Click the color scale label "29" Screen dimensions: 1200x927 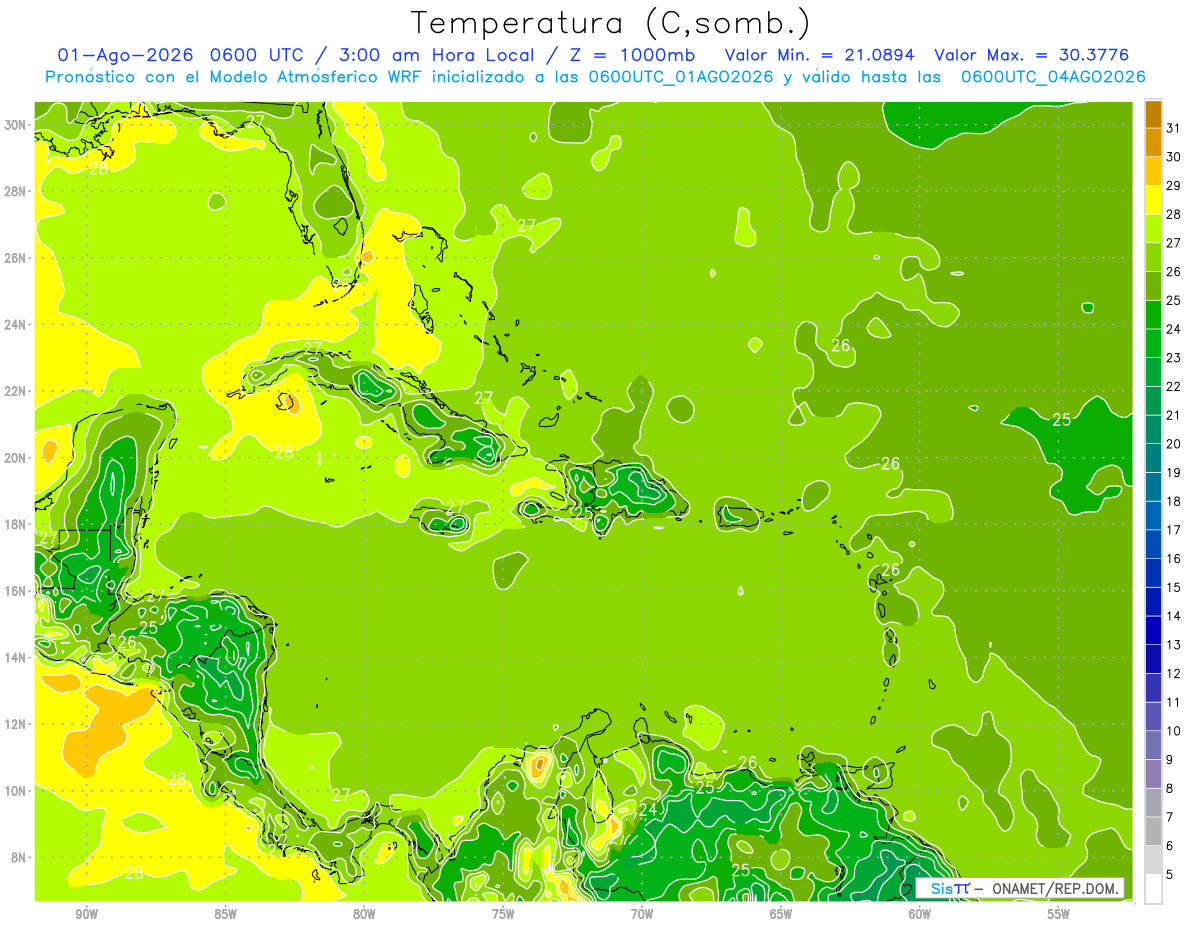[1174, 185]
